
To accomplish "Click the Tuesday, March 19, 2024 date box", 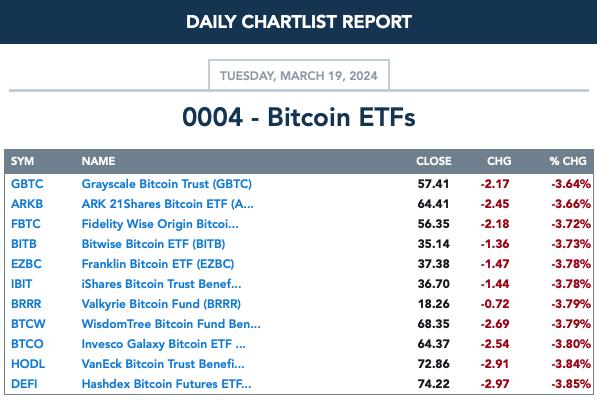I will (299, 75).
